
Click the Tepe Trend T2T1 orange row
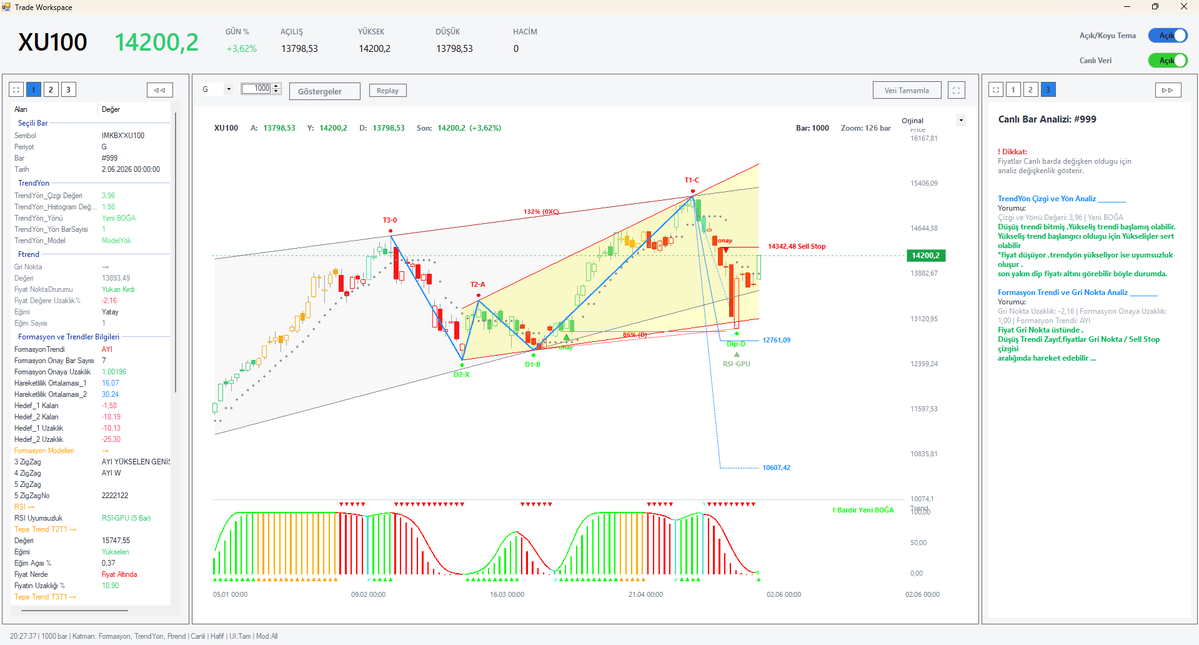pyautogui.click(x=92, y=530)
